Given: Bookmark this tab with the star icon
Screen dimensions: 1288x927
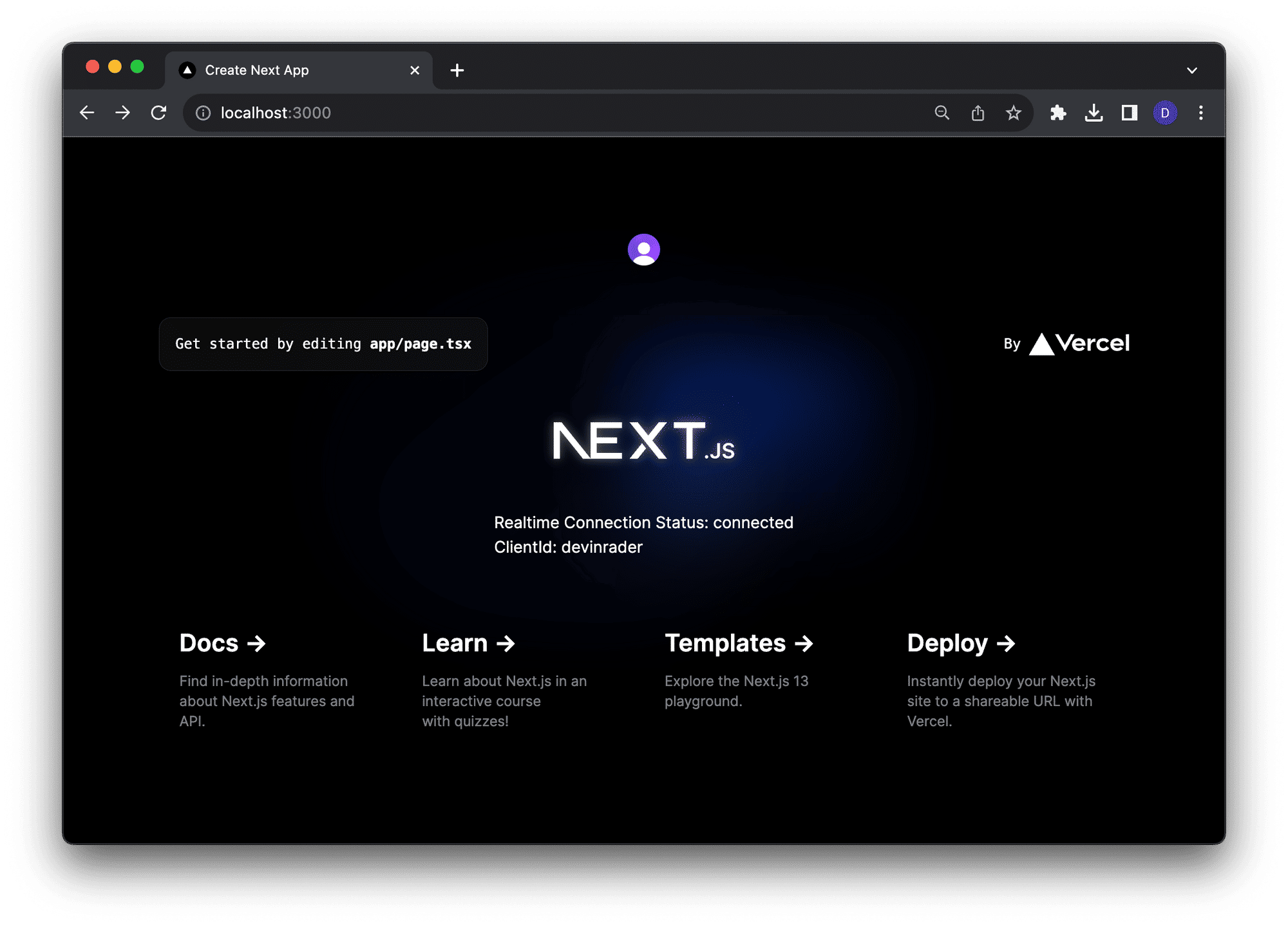Looking at the screenshot, I should [x=1014, y=113].
